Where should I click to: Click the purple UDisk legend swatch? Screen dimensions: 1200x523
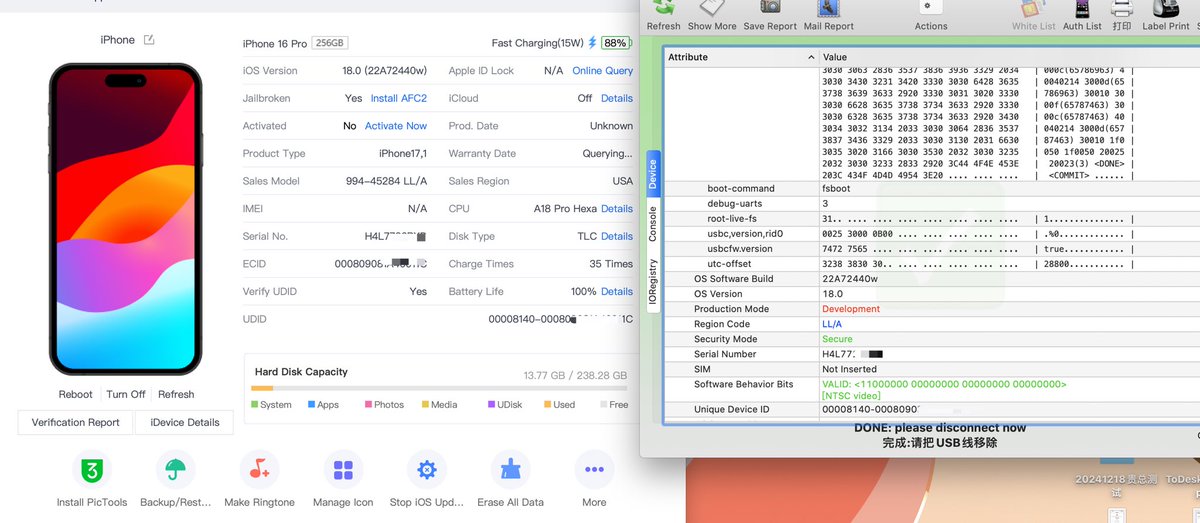coord(491,405)
